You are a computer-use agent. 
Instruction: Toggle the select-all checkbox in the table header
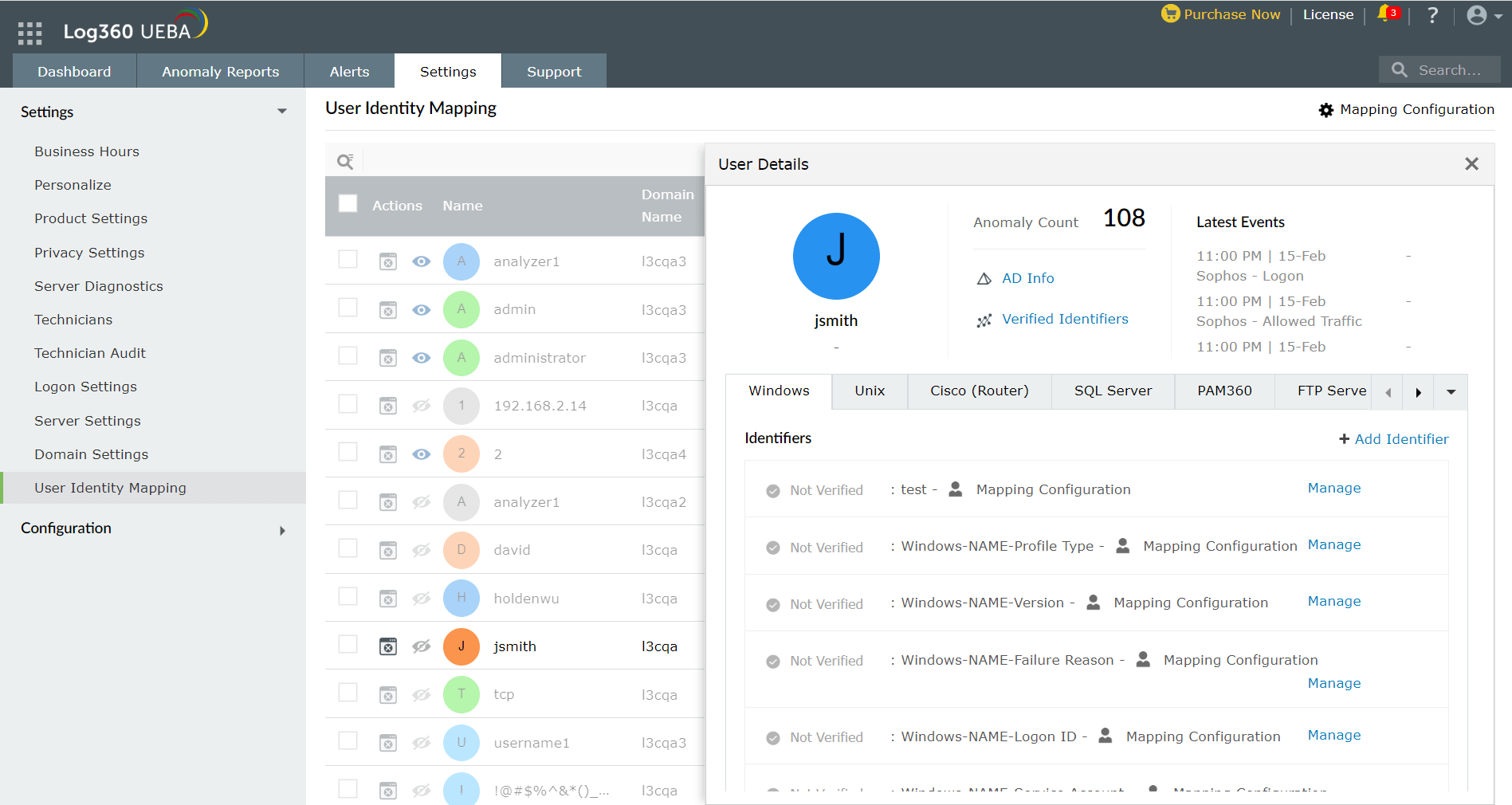348,203
